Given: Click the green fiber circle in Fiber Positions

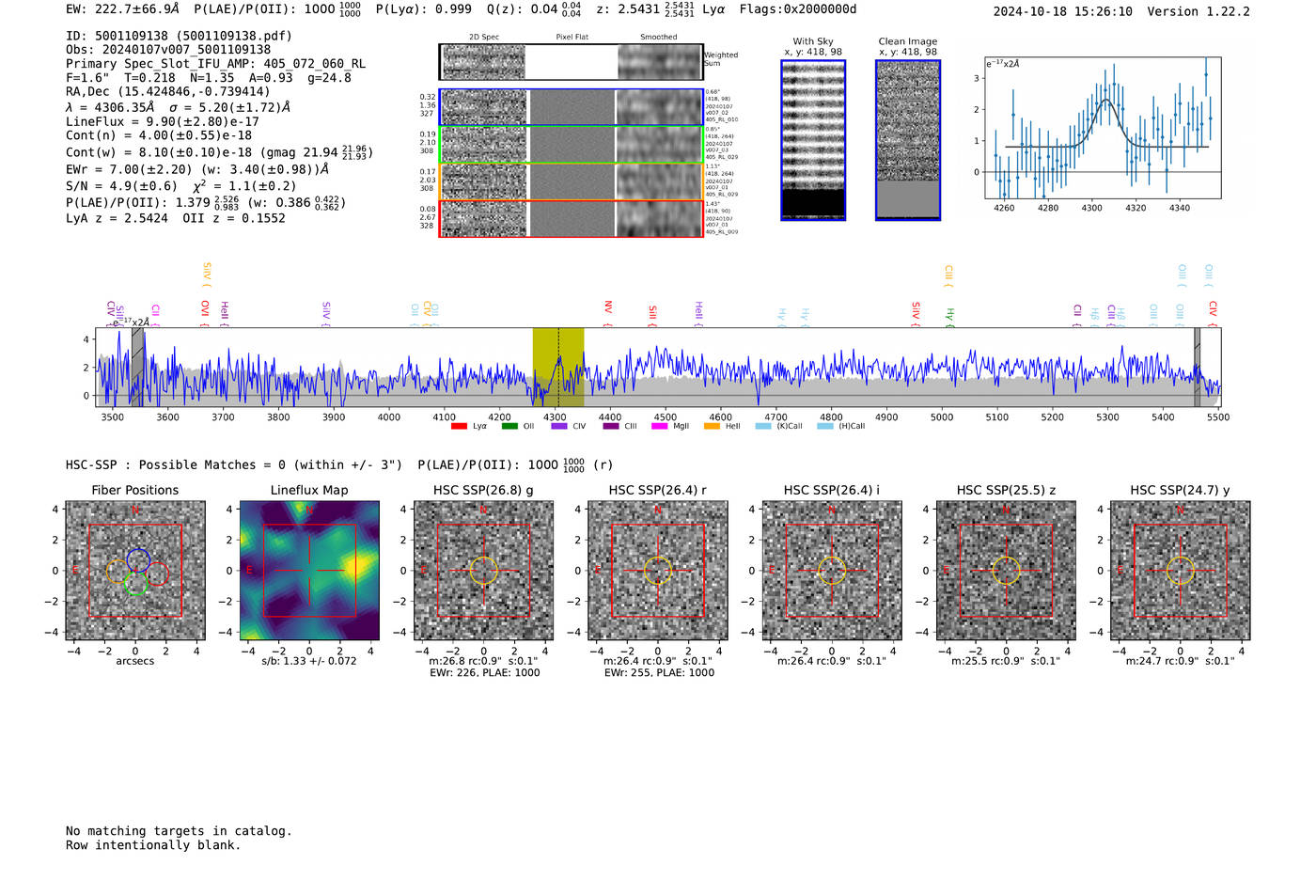Looking at the screenshot, I should (135, 584).
